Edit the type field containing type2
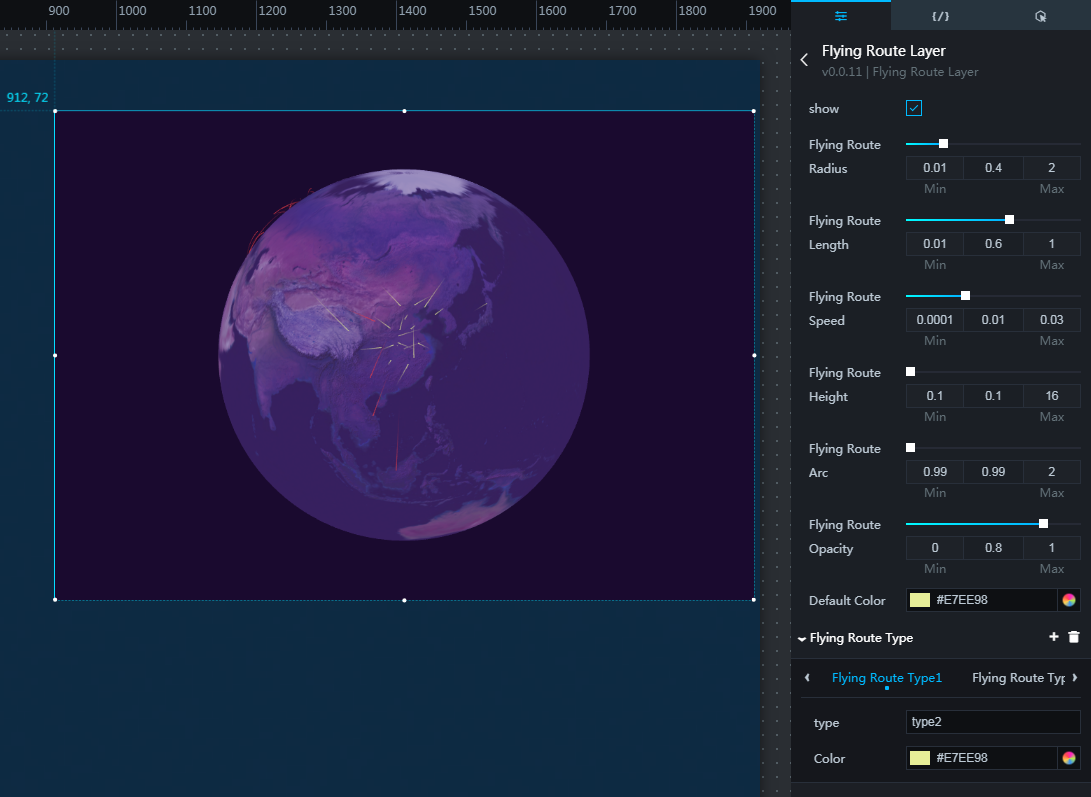The image size is (1091, 797). click(993, 722)
